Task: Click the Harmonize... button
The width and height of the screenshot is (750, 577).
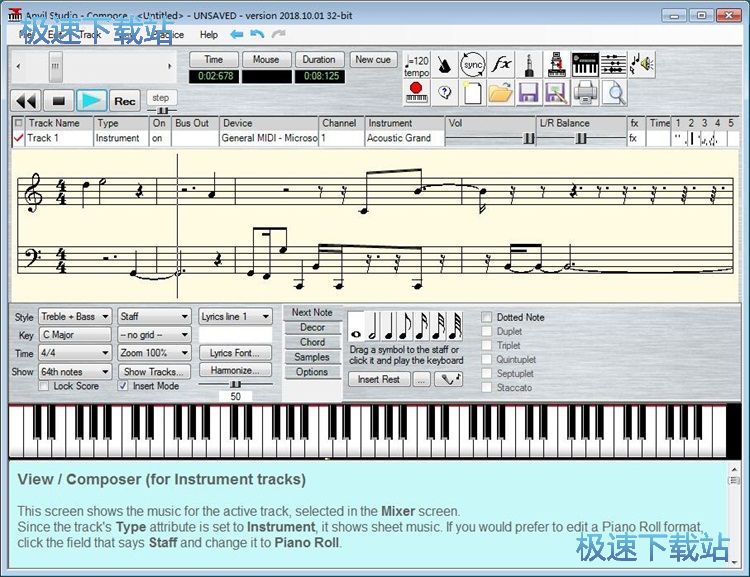Action: coord(235,370)
